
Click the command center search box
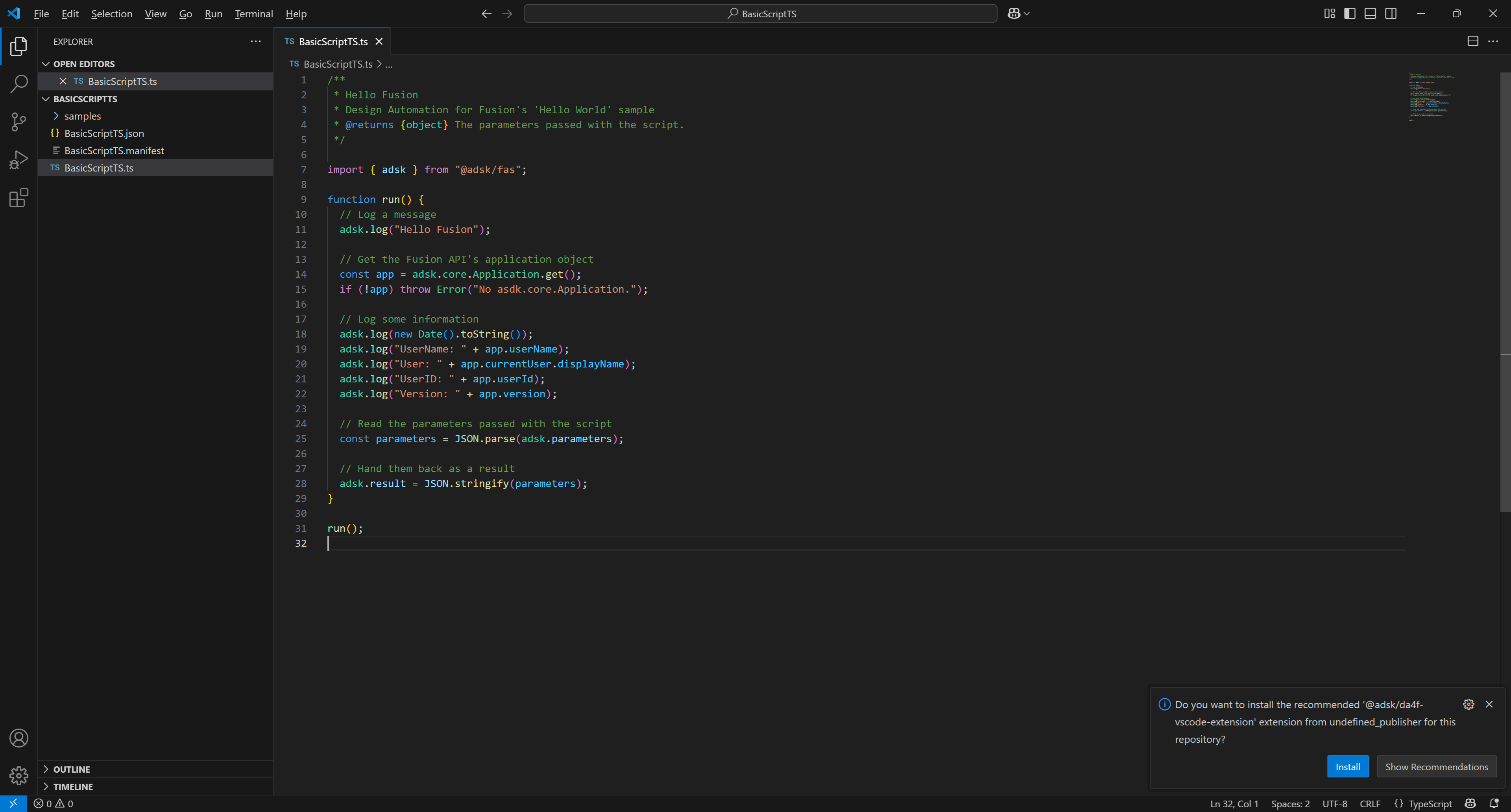click(x=760, y=13)
